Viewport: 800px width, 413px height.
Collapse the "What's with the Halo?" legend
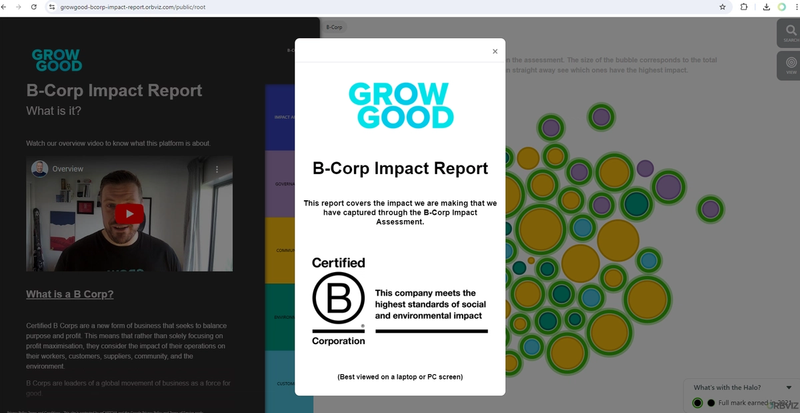click(x=789, y=387)
